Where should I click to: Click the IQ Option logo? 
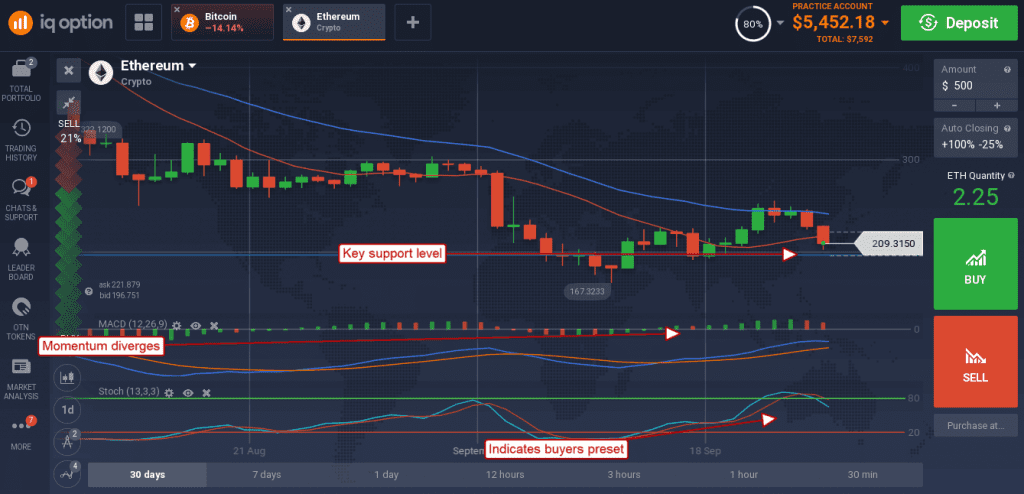point(61,22)
